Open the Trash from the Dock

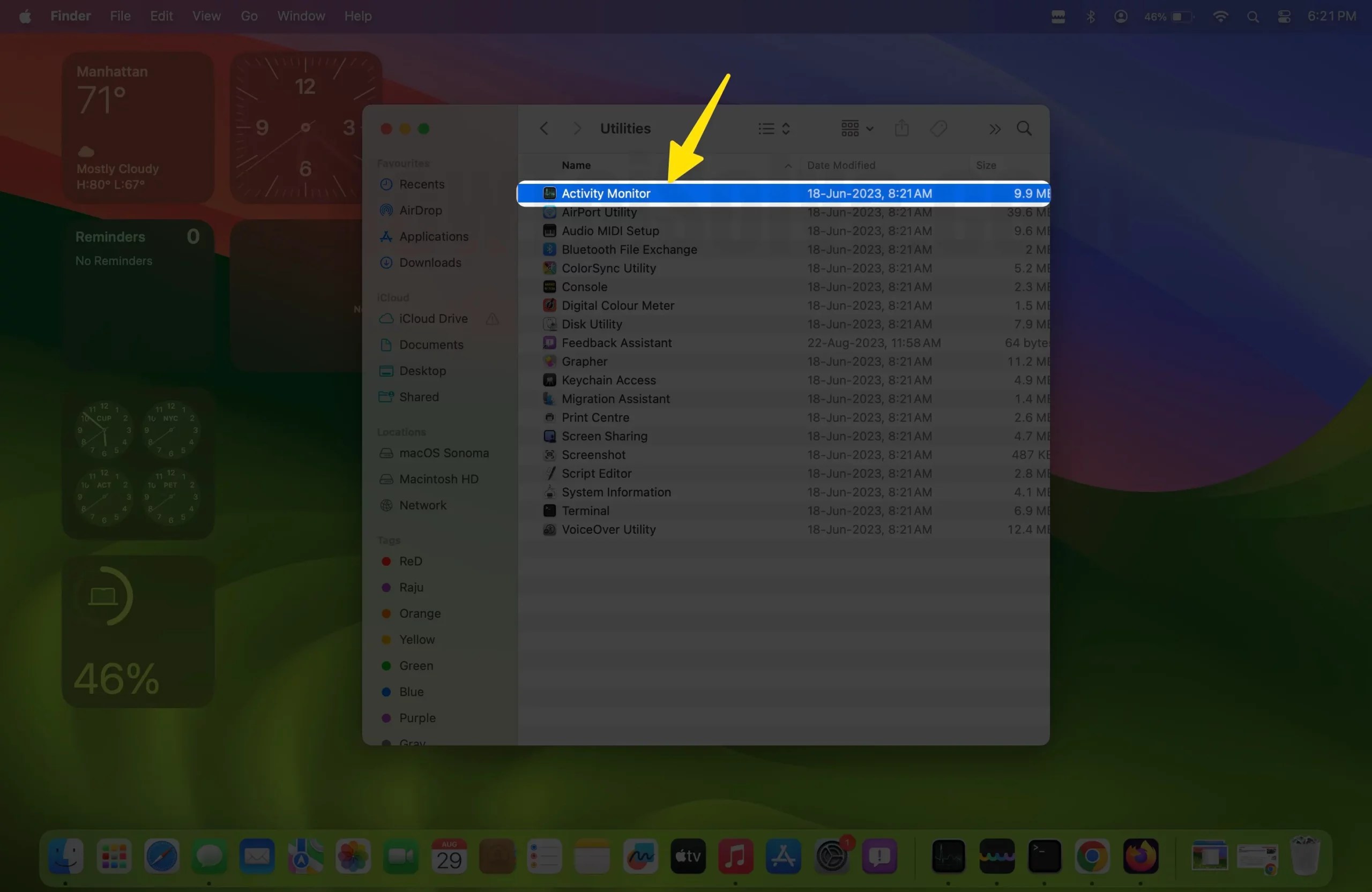pos(1305,856)
